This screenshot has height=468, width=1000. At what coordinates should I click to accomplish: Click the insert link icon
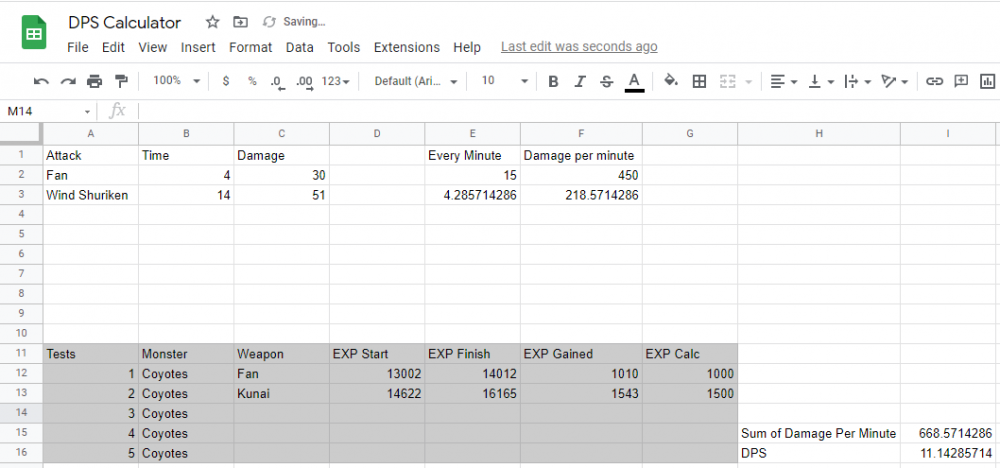pos(934,81)
